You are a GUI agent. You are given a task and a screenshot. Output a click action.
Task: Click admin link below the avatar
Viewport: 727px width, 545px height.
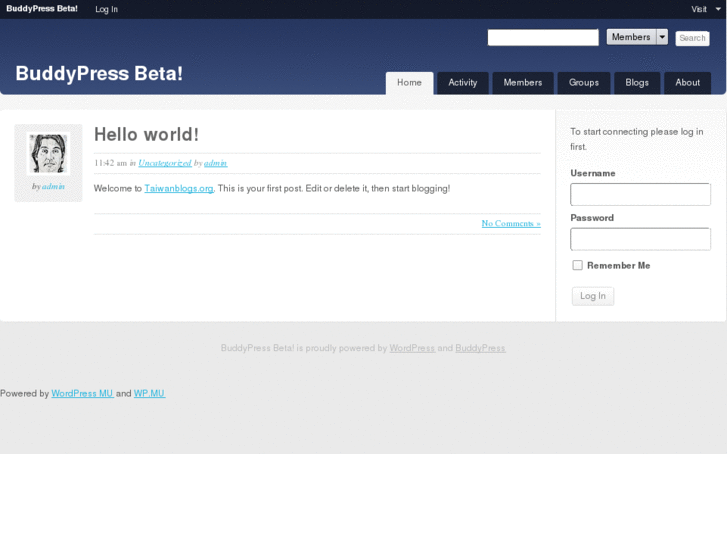point(53,186)
